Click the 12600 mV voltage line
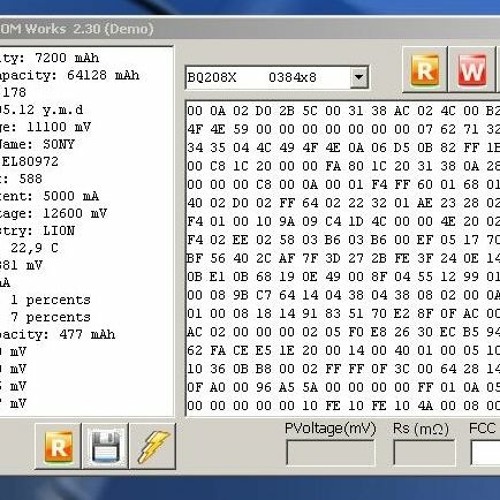The width and height of the screenshot is (500, 500). [53, 213]
